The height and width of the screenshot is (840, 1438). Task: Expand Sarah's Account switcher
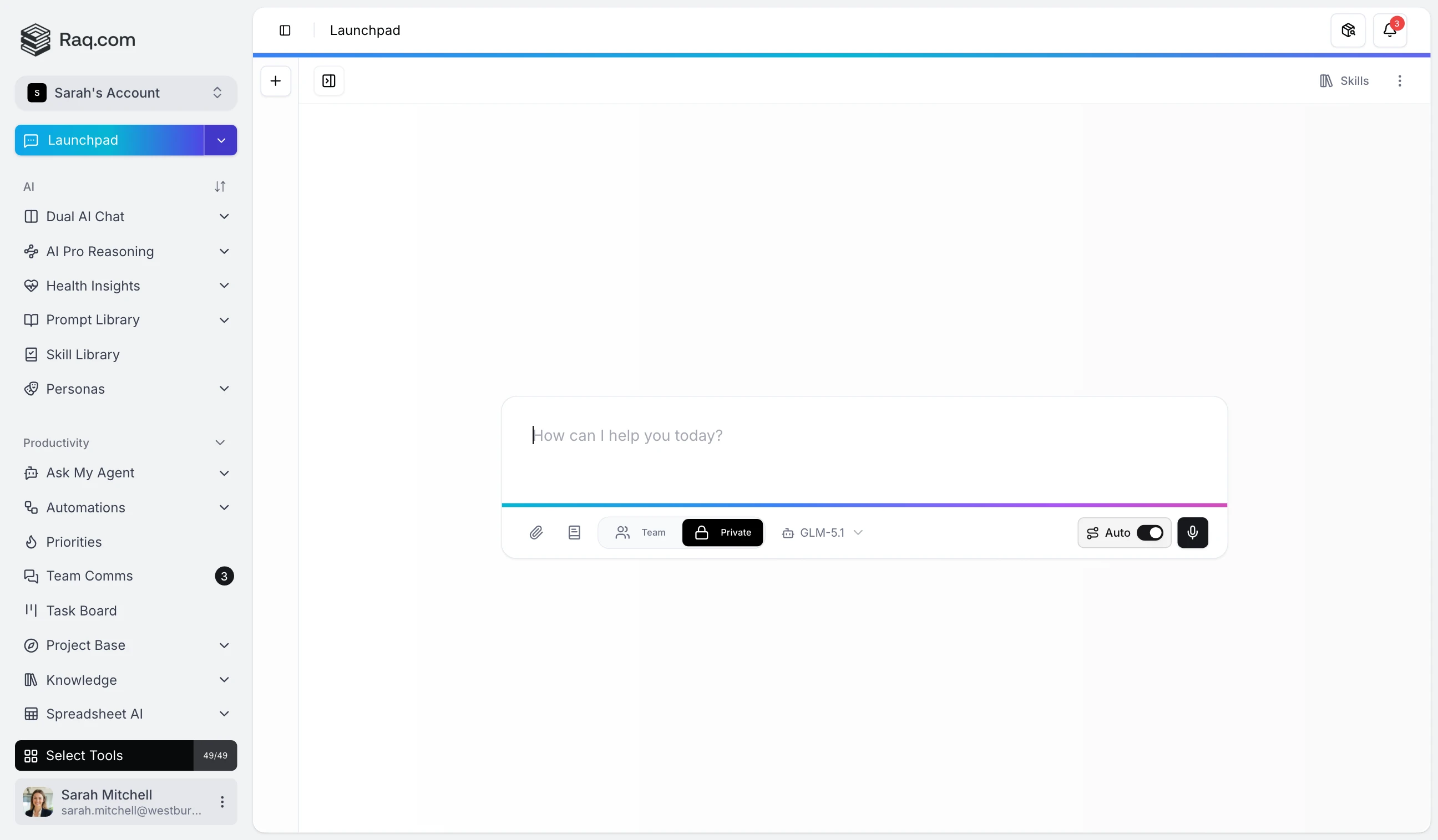pos(125,93)
